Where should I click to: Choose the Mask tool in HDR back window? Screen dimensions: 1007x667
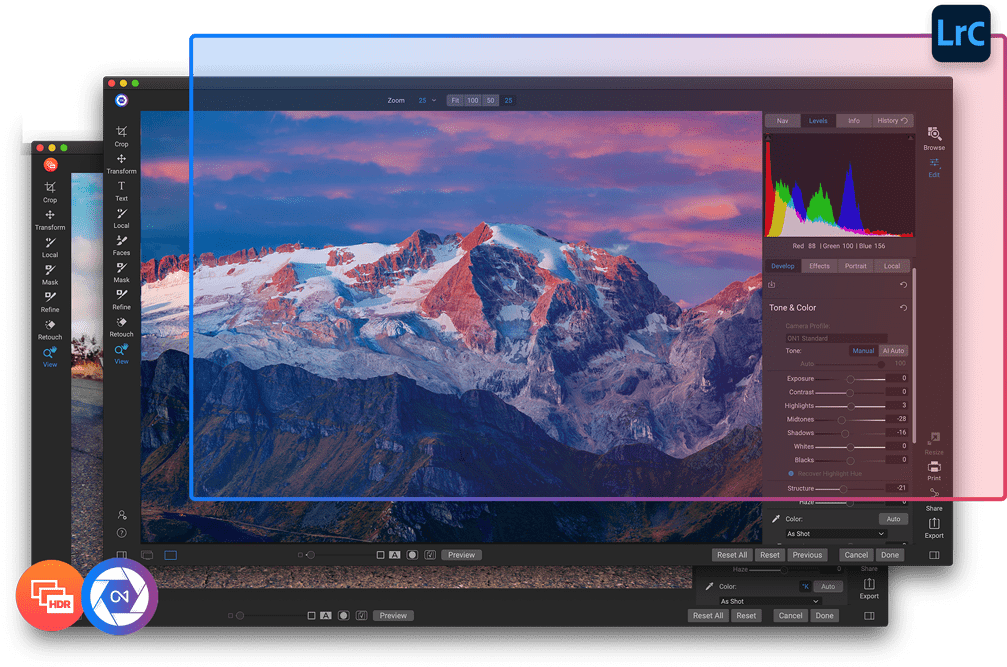[50, 274]
